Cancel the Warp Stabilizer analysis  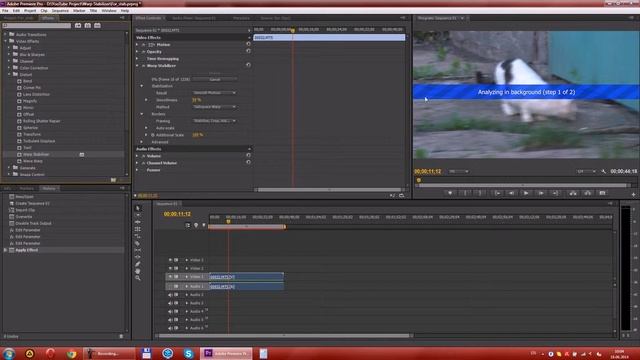click(215, 79)
